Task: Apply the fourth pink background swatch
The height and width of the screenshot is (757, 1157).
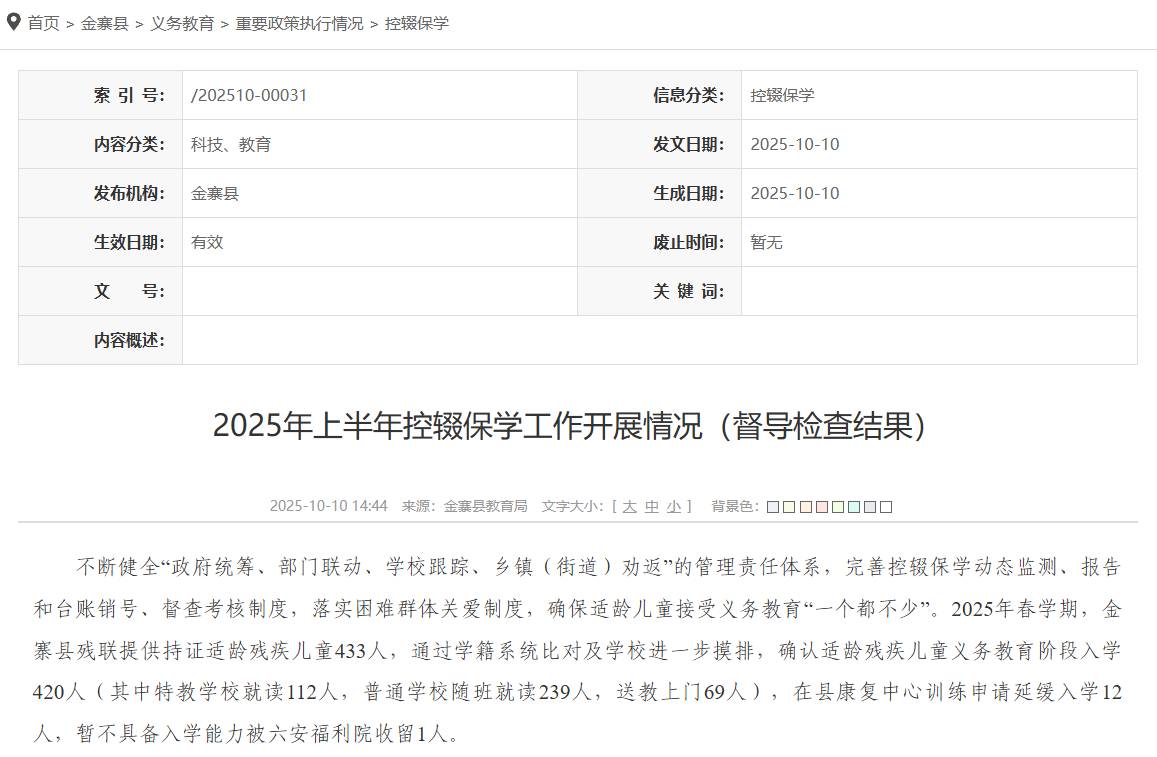Action: [x=821, y=507]
